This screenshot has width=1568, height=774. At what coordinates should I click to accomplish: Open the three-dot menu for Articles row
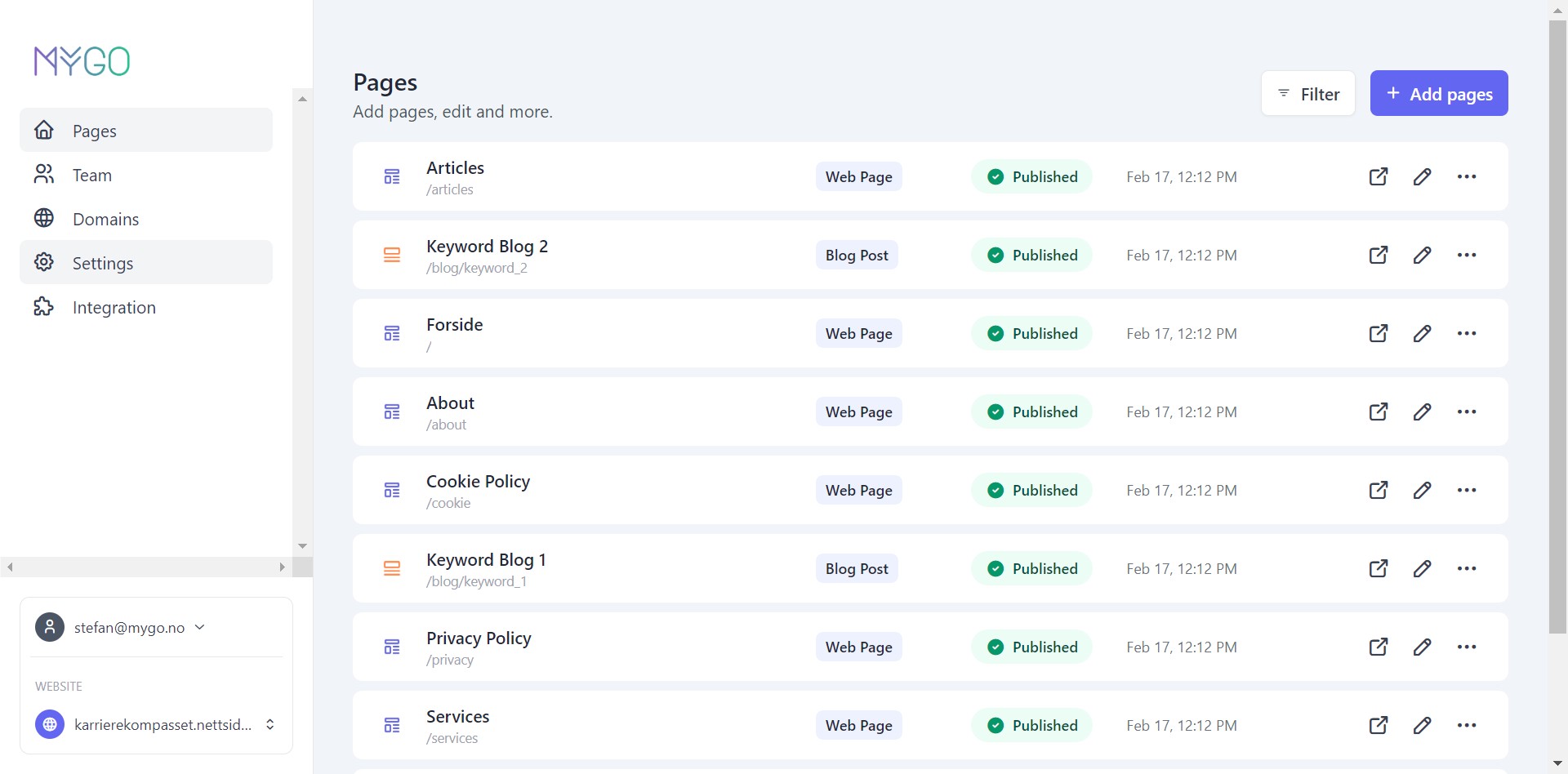[1466, 176]
